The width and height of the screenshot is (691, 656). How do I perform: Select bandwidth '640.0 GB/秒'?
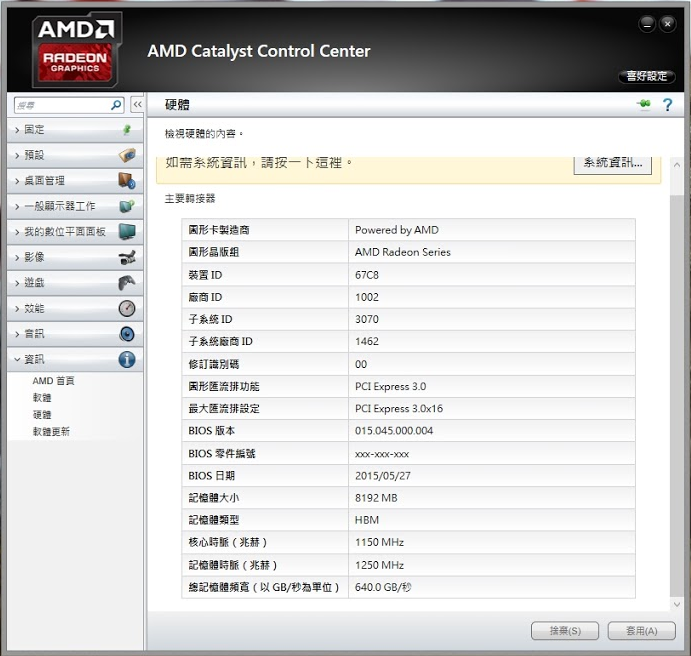(383, 587)
